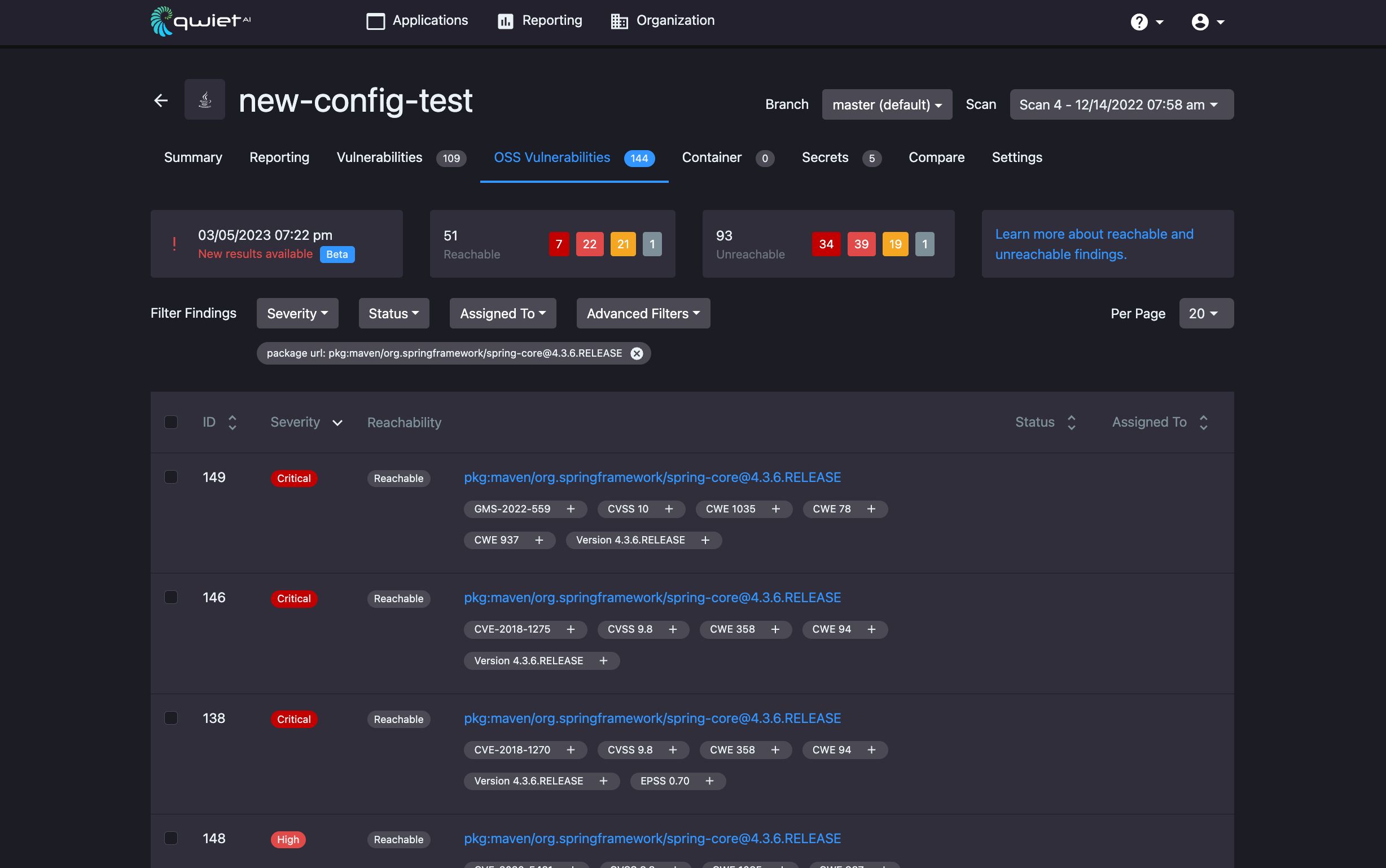1386x868 pixels.
Task: Add CVSS 10 tag as filter
Action: pyautogui.click(x=669, y=508)
